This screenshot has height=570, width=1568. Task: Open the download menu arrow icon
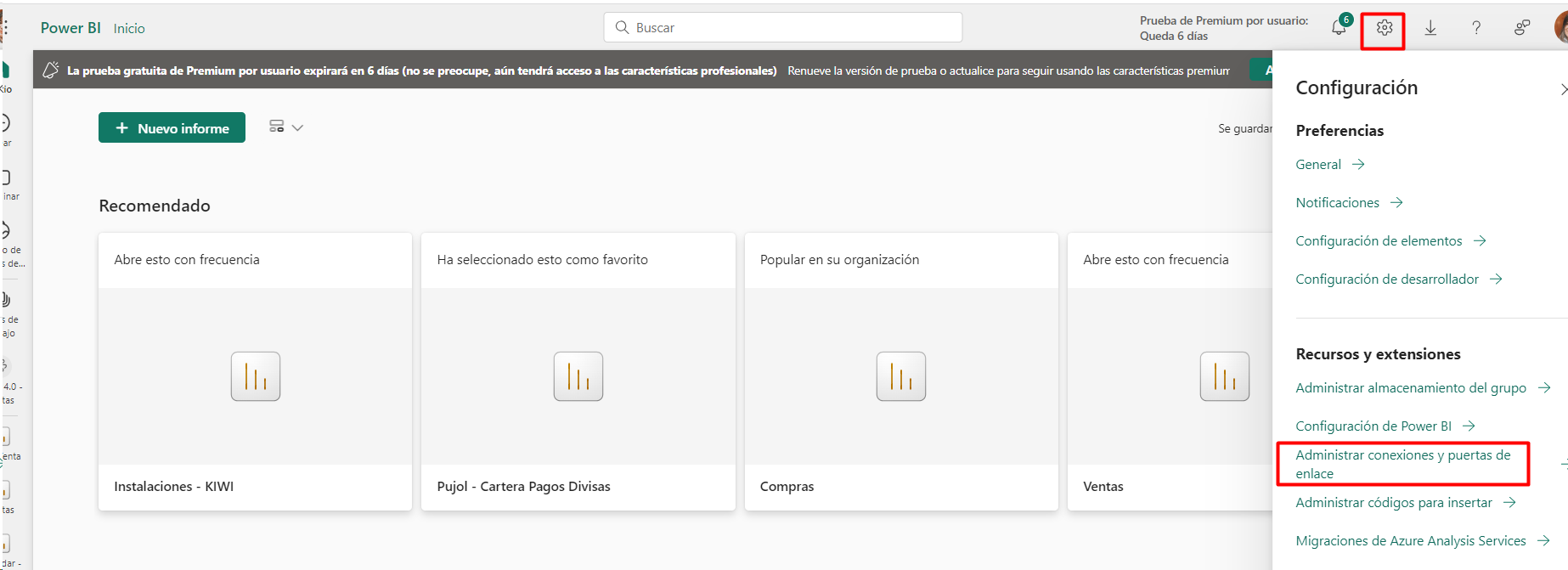(1430, 28)
